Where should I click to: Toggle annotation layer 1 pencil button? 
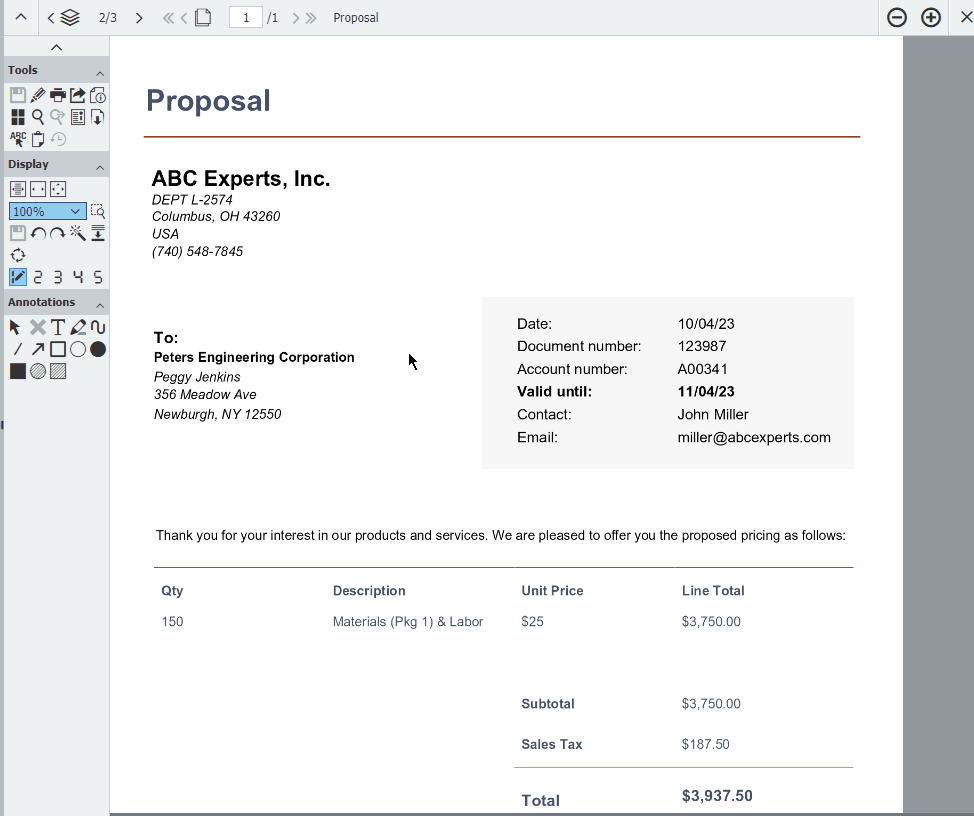click(18, 277)
